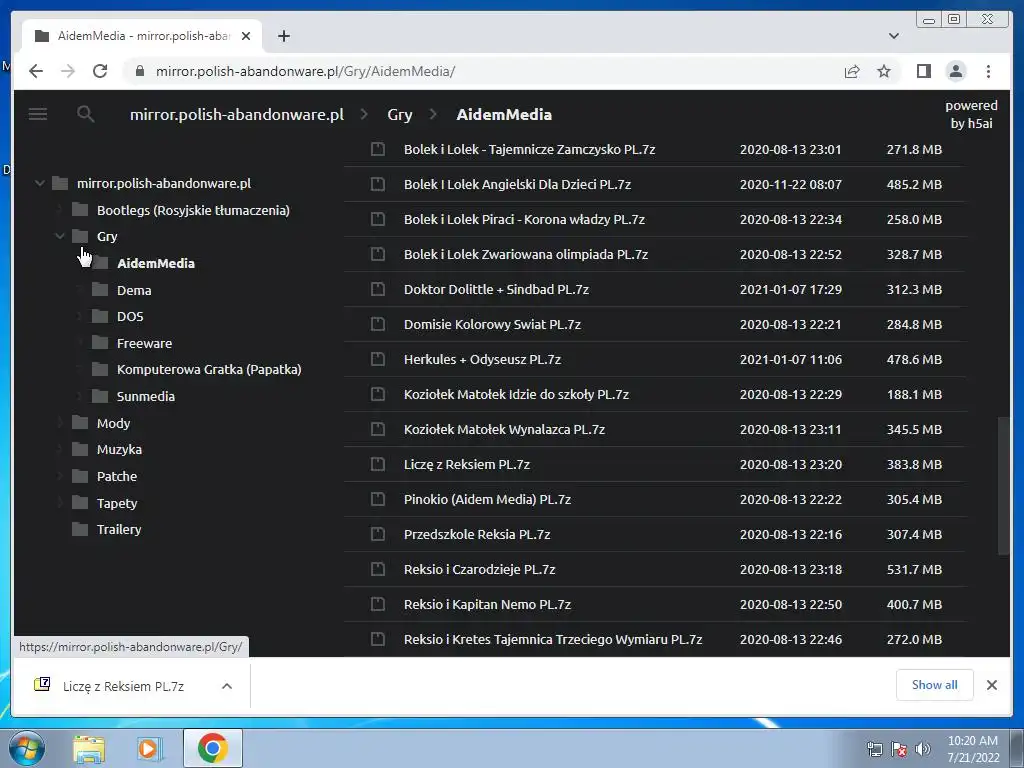Expand the DOS tree folder arrow
The height and width of the screenshot is (768, 1024).
coord(80,316)
